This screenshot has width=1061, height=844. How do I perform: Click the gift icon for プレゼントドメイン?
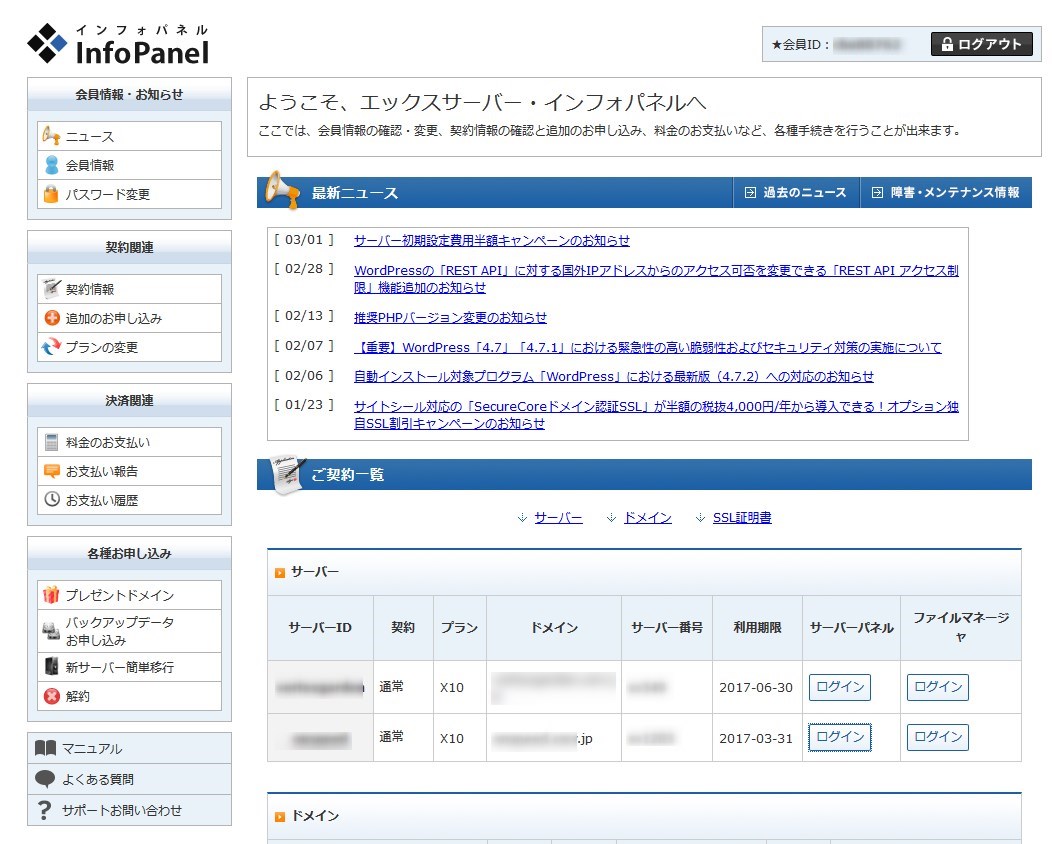pyautogui.click(x=51, y=595)
